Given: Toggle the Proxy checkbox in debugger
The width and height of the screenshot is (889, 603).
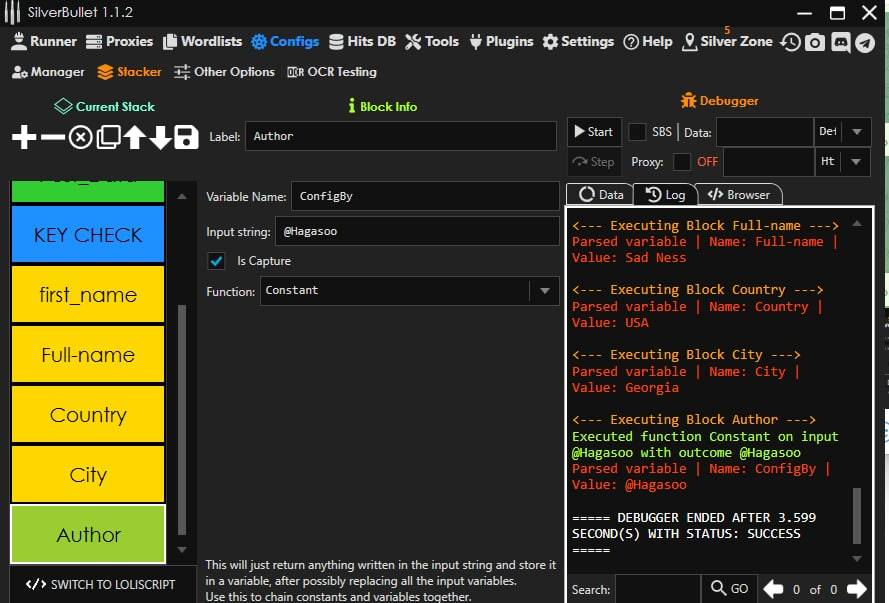Looking at the screenshot, I should coord(682,162).
